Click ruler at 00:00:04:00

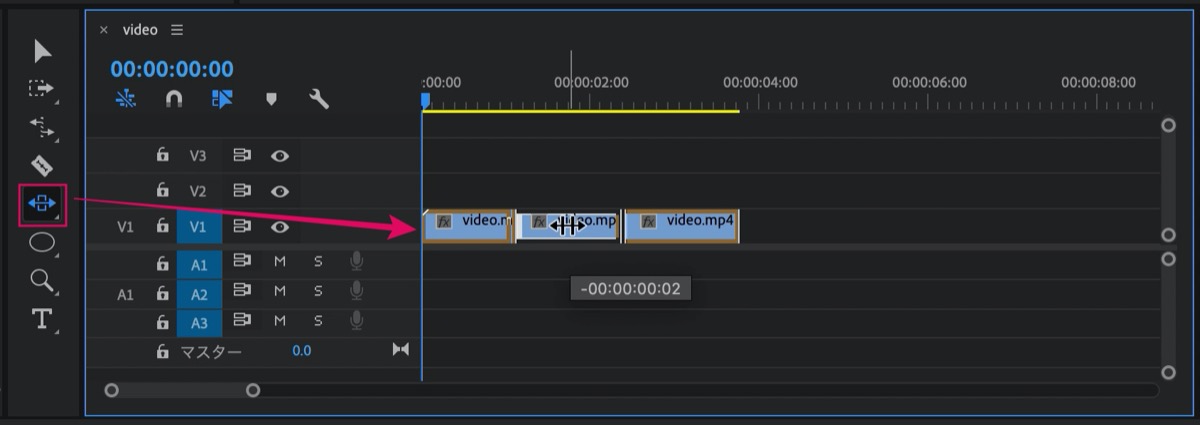point(760,82)
